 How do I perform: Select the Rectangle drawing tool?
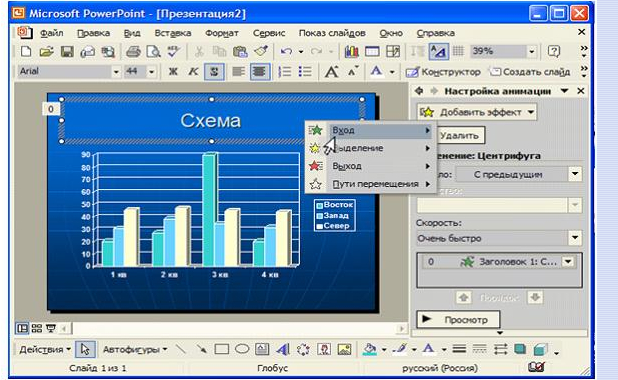(x=222, y=349)
